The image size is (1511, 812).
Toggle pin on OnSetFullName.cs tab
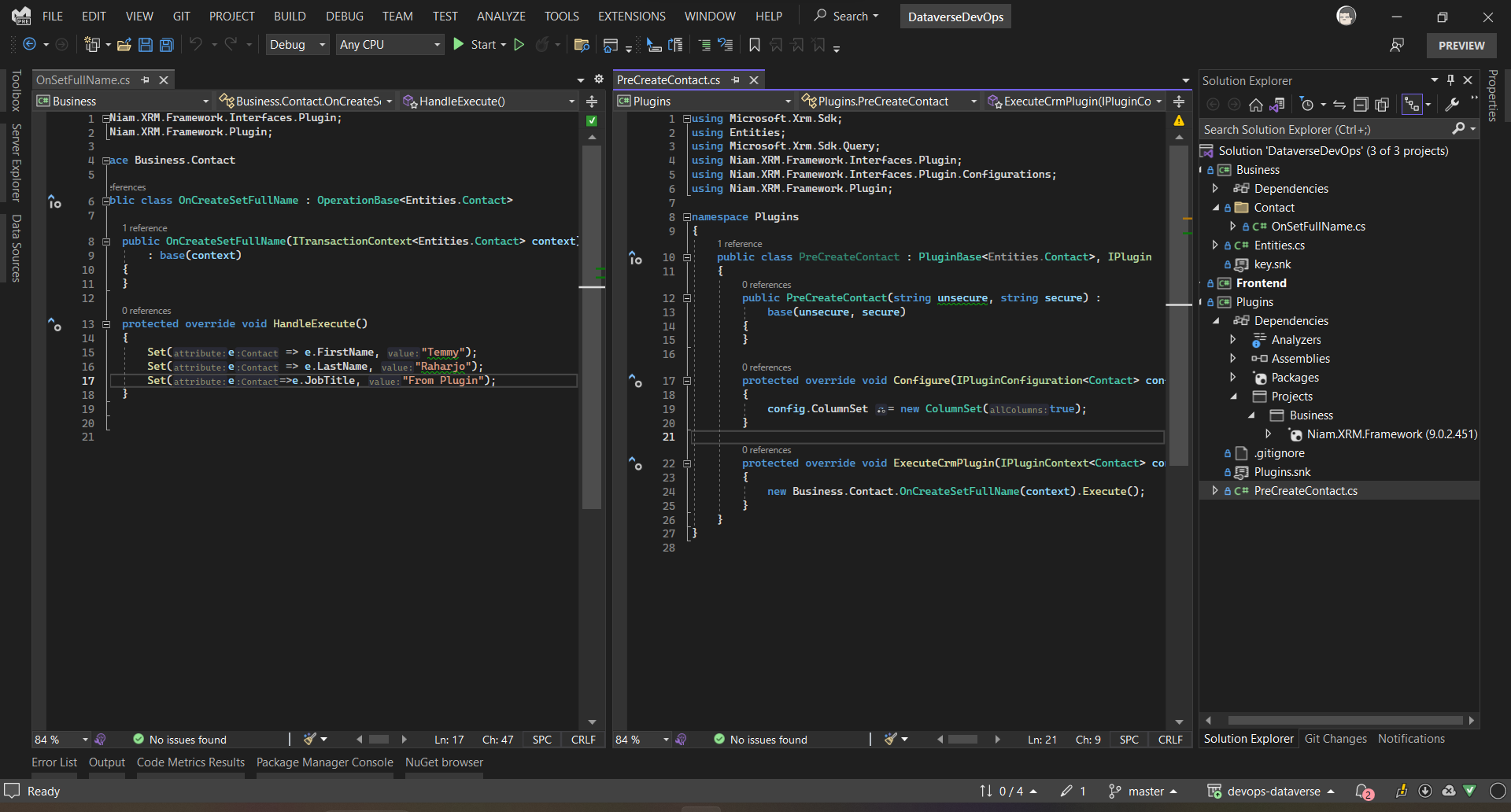coord(146,79)
